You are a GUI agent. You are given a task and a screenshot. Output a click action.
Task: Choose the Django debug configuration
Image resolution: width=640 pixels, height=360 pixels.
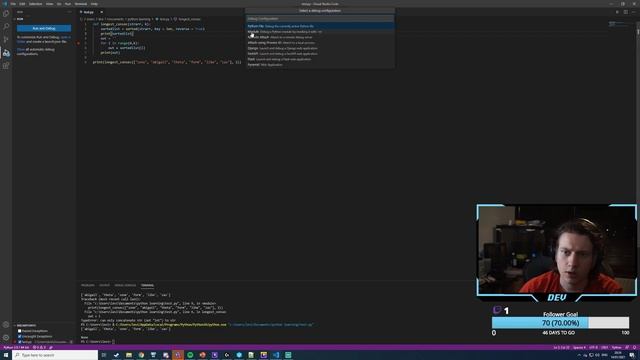coord(320,48)
